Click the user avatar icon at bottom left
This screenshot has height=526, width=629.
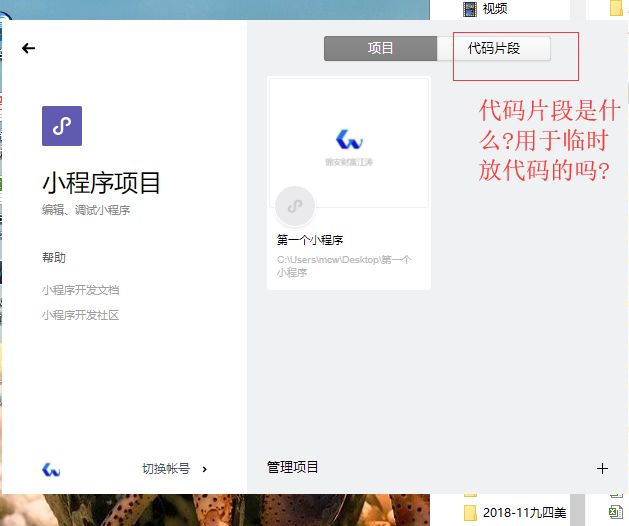(51, 469)
